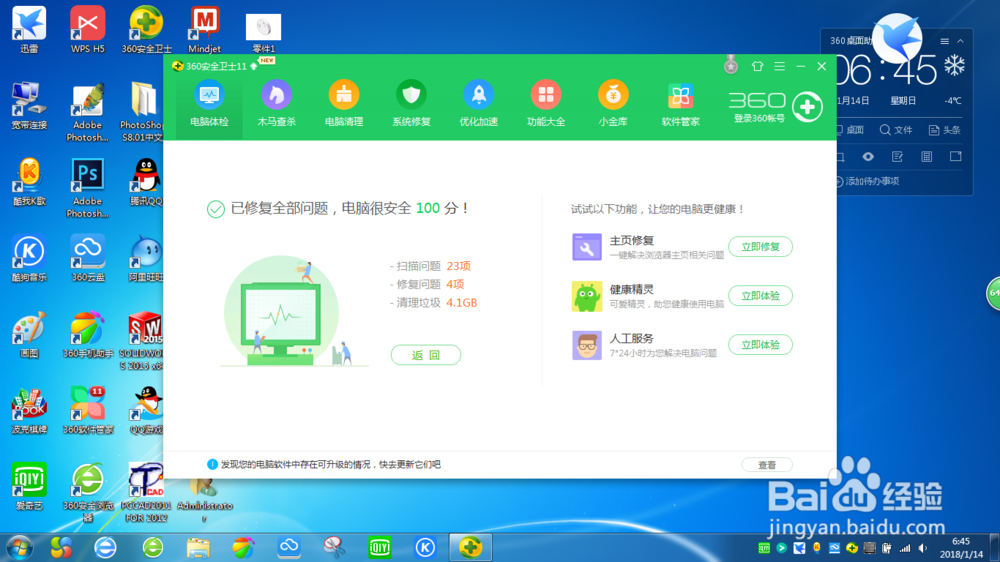Click the 返回 button

point(425,355)
